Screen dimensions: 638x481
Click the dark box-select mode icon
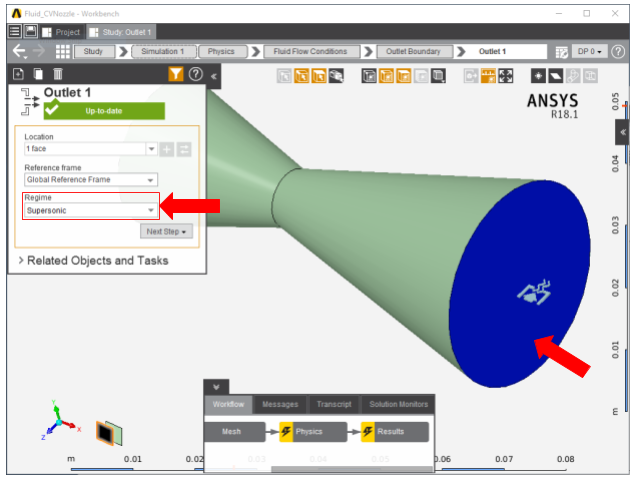coord(336,76)
